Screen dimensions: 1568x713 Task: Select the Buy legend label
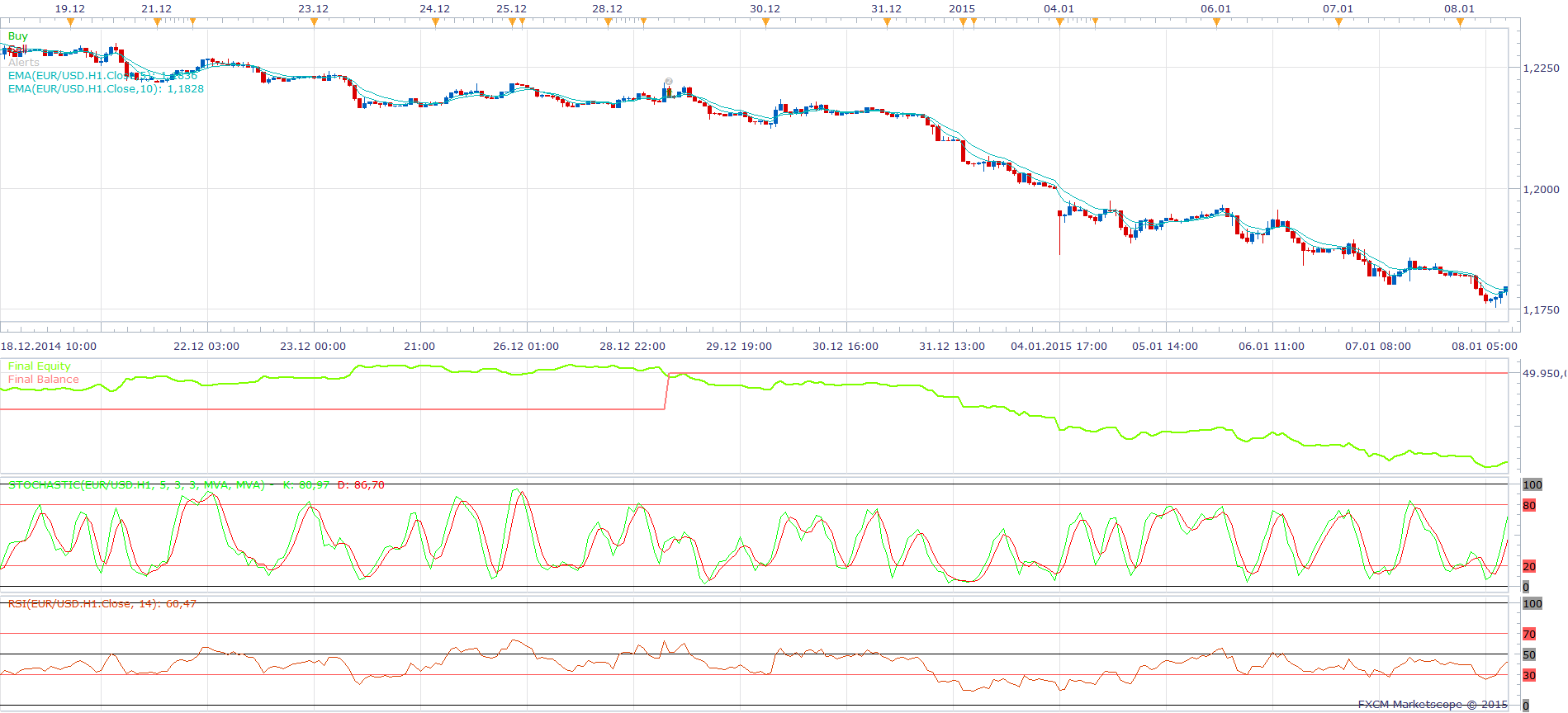pyautogui.click(x=17, y=36)
